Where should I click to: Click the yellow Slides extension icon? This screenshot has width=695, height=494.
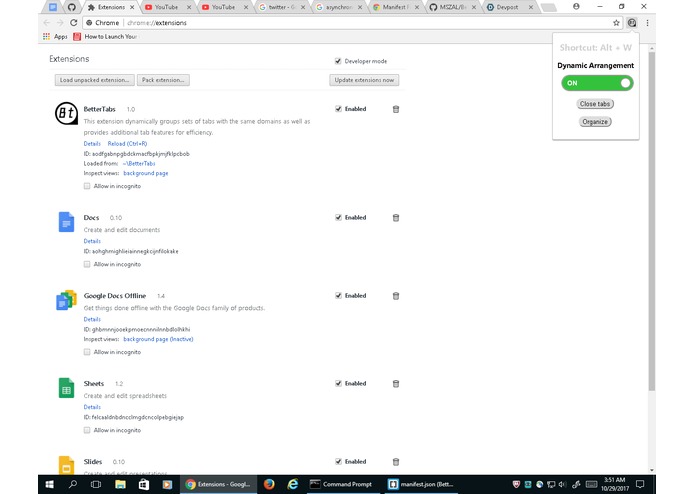[x=66, y=465]
